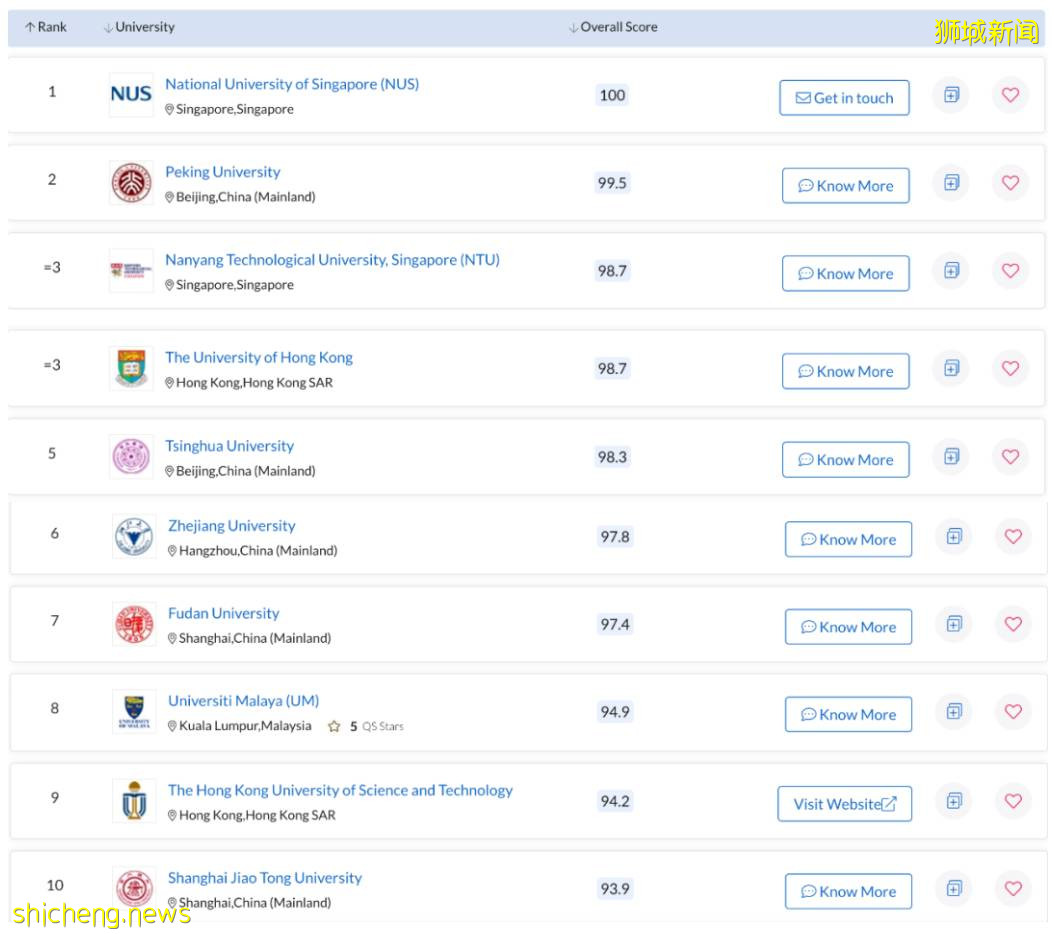Click compare icon for Tsinghua University

point(951,457)
